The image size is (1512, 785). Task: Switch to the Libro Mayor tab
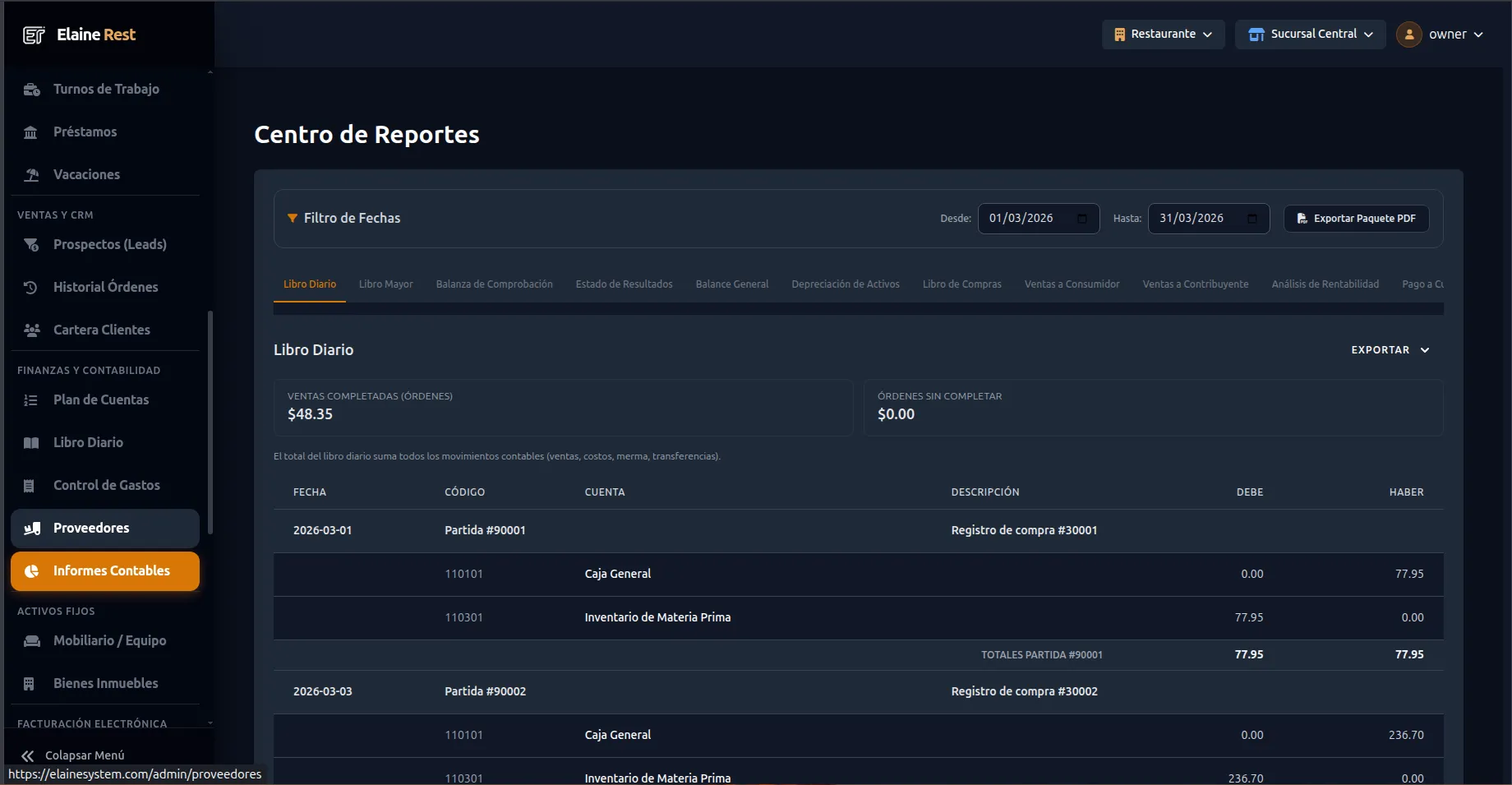click(x=386, y=284)
